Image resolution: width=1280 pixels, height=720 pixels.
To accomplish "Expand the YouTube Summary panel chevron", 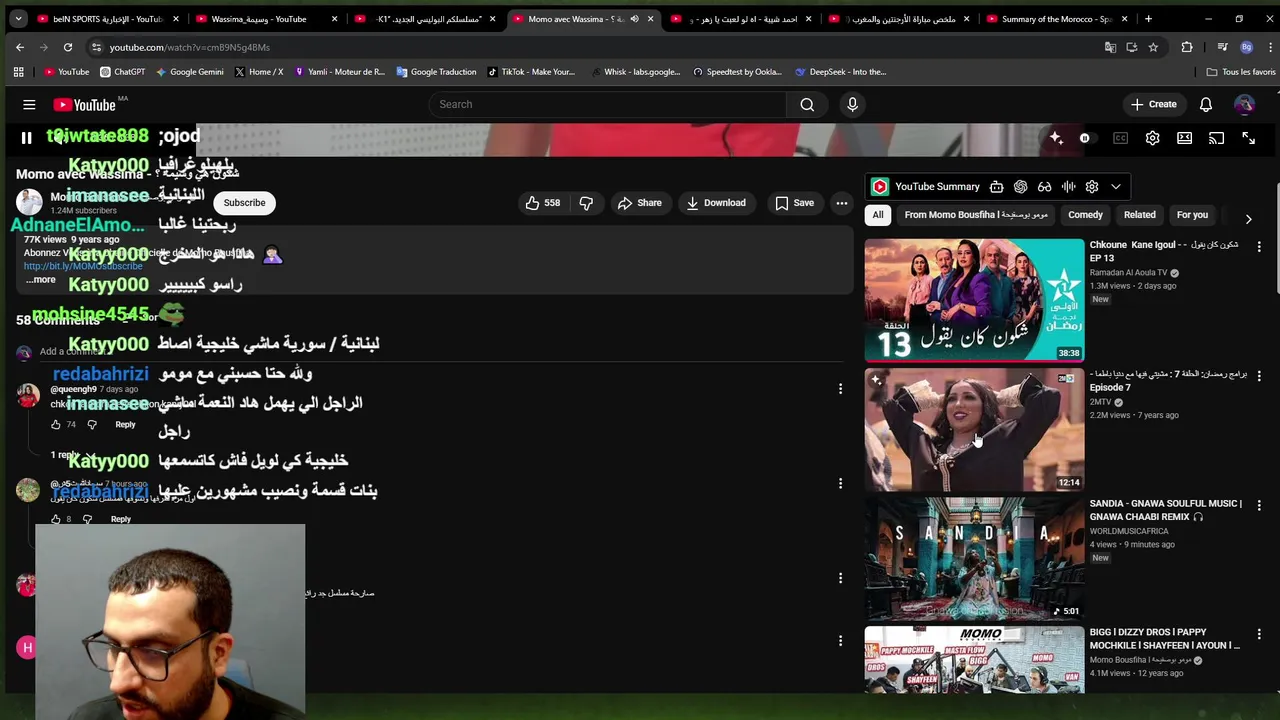I will [1116, 187].
